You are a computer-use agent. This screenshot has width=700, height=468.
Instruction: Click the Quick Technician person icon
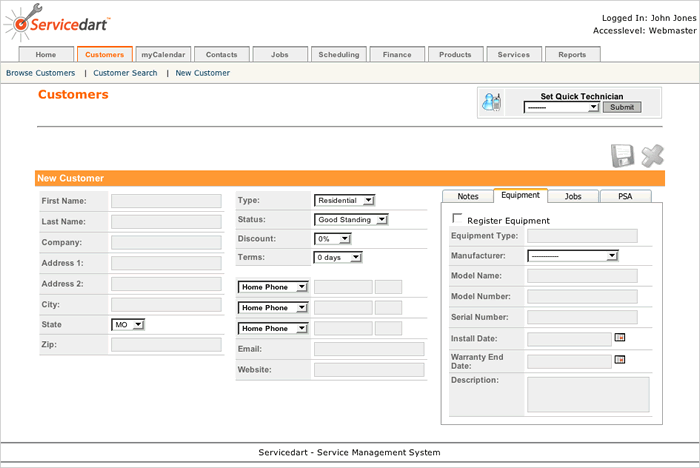pyautogui.click(x=491, y=102)
